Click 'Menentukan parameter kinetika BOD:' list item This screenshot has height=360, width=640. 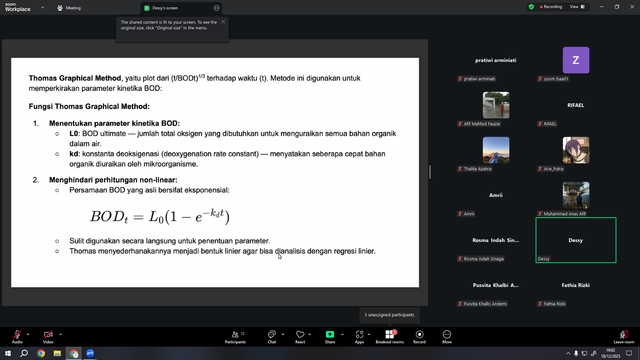pyautogui.click(x=114, y=123)
